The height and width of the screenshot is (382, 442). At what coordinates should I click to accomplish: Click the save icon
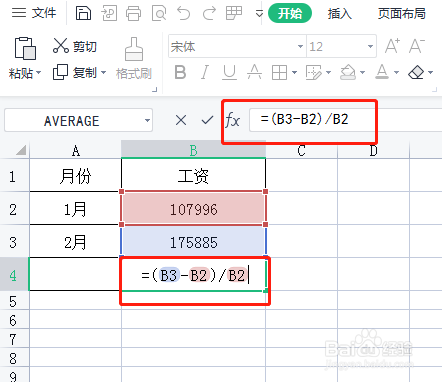pyautogui.click(x=83, y=14)
